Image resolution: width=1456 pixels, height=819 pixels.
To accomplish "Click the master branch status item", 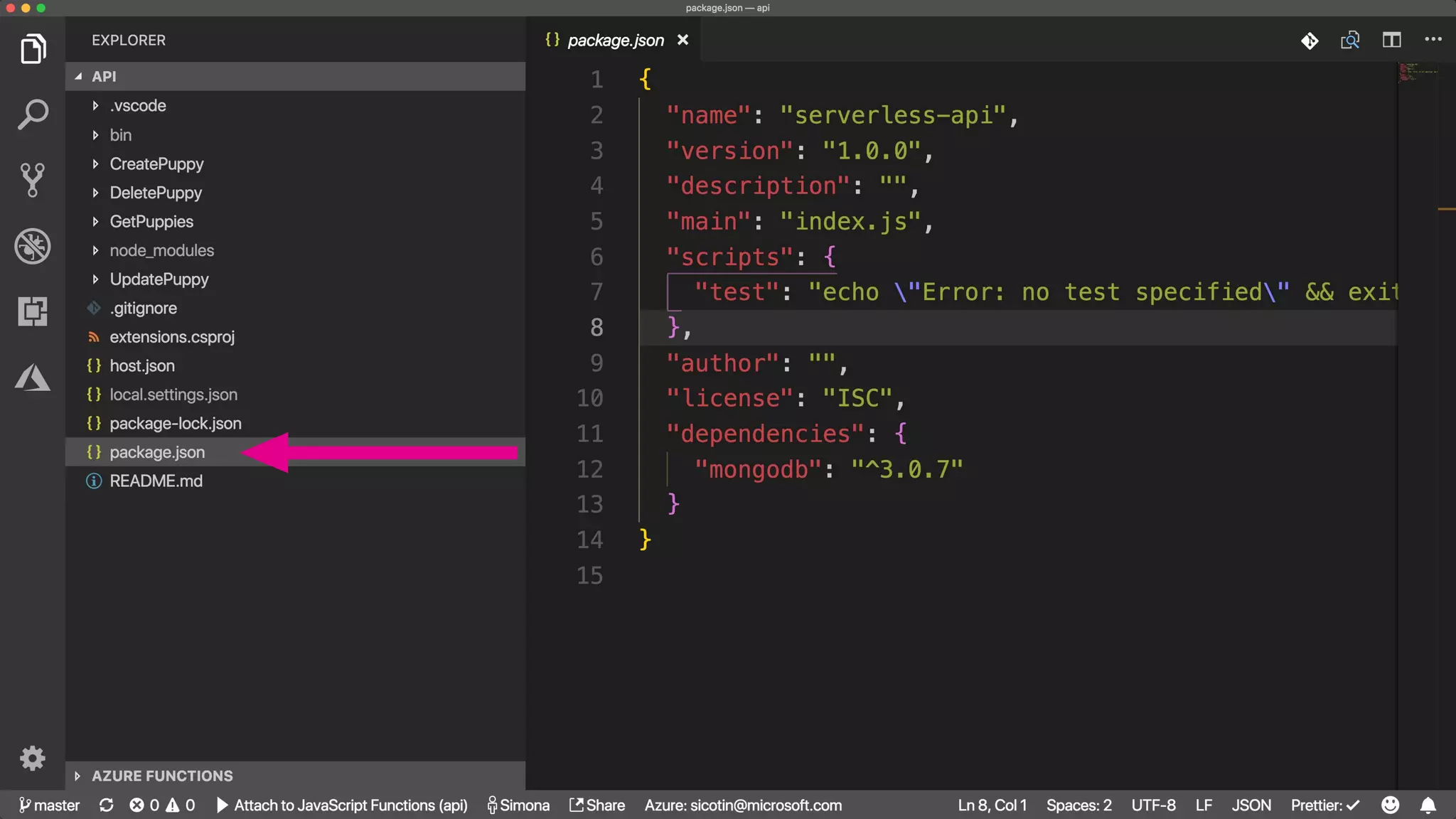I will pyautogui.click(x=50, y=805).
